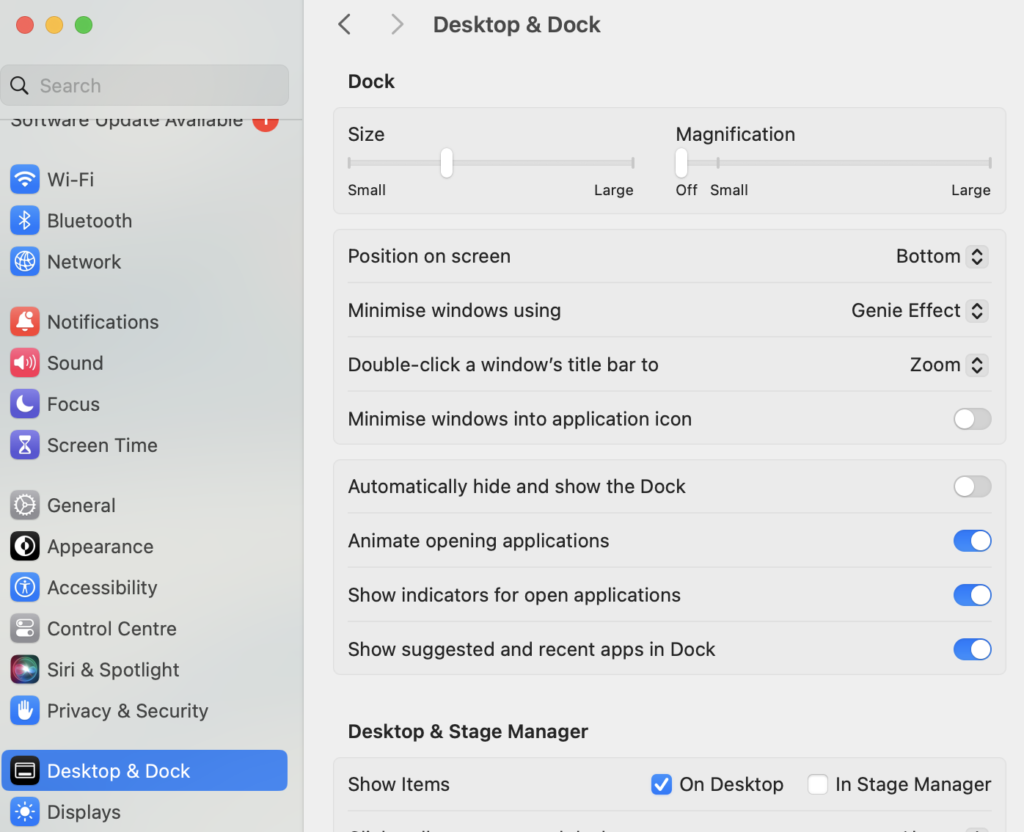Open the Position on screen dropdown

point(940,256)
